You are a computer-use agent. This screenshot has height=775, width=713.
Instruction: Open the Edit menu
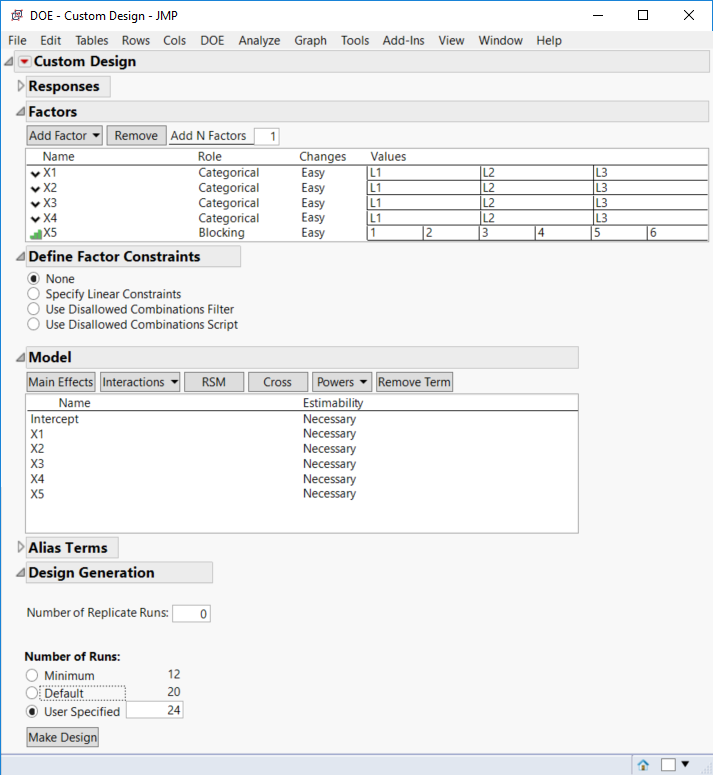(x=50, y=41)
